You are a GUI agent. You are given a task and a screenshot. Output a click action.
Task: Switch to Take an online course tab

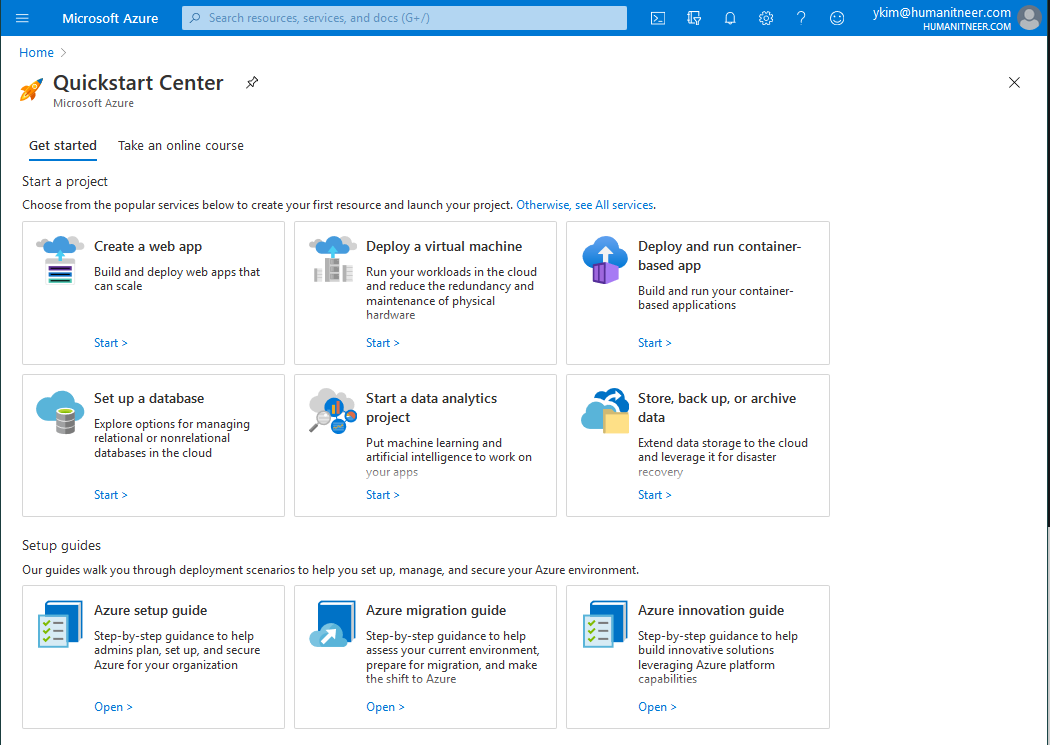(181, 145)
